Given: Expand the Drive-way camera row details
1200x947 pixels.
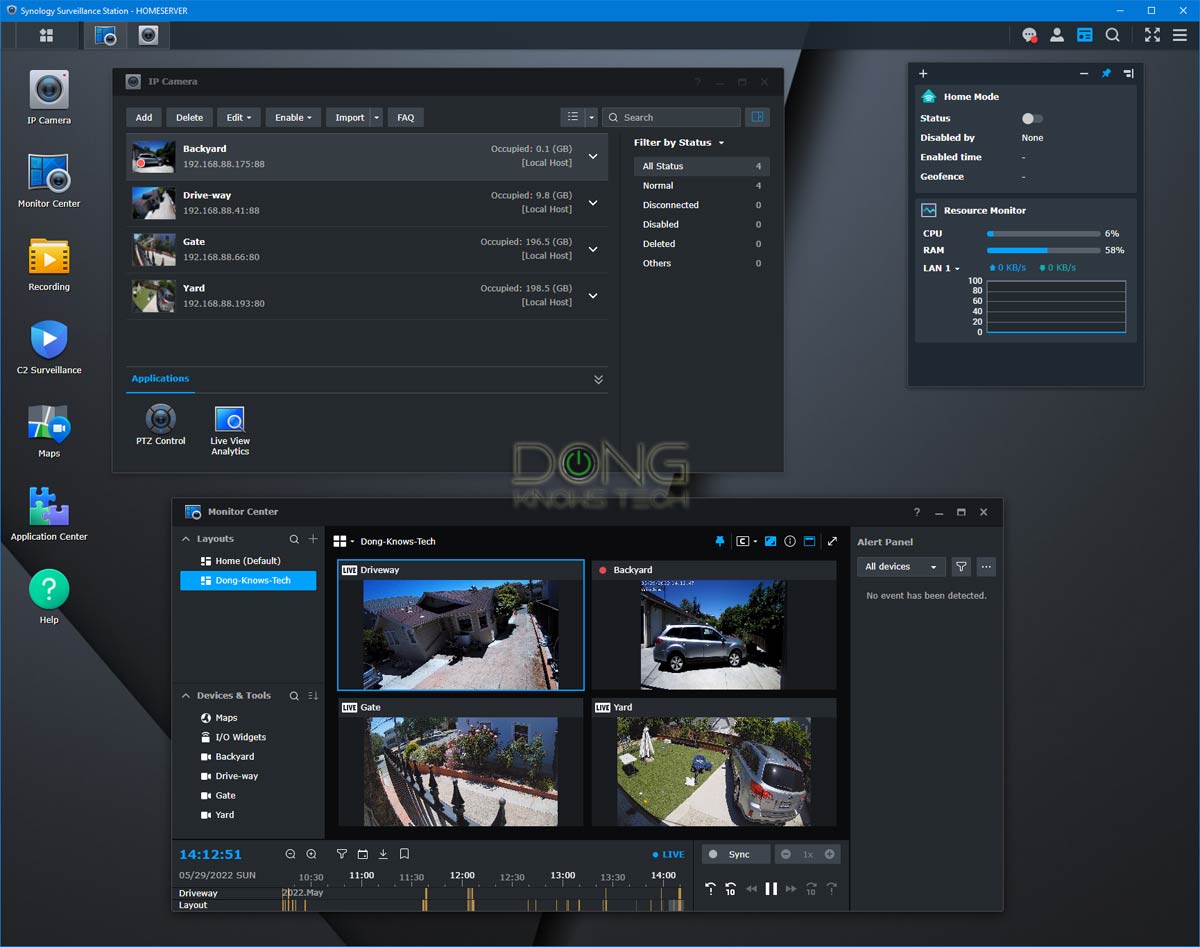Looking at the screenshot, I should (x=593, y=203).
